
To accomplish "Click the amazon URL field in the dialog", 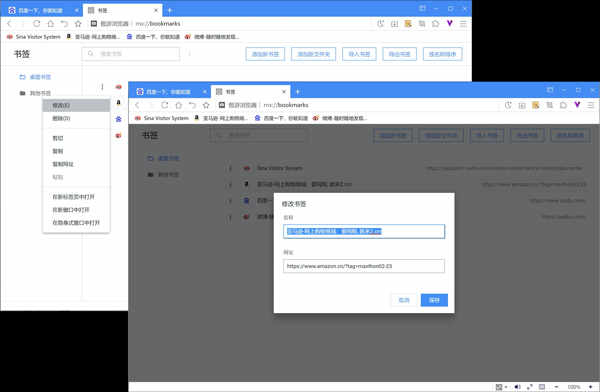I will pos(364,266).
